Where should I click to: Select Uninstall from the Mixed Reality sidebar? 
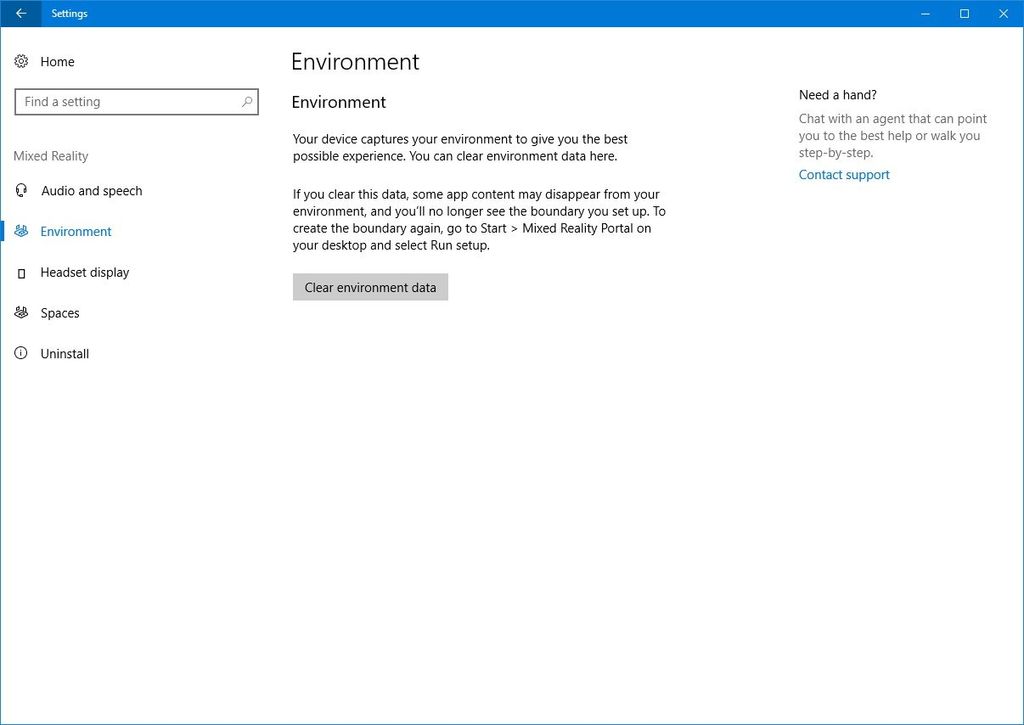click(x=64, y=353)
